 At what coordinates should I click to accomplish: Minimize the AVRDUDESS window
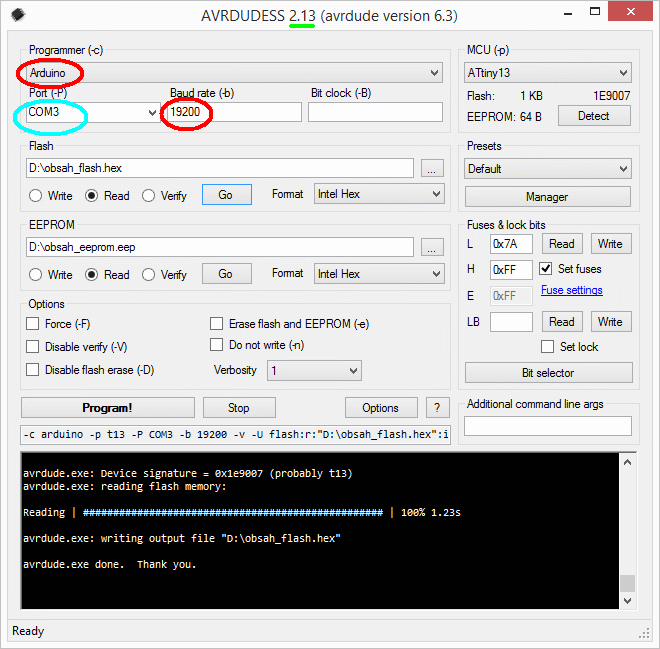[568, 13]
